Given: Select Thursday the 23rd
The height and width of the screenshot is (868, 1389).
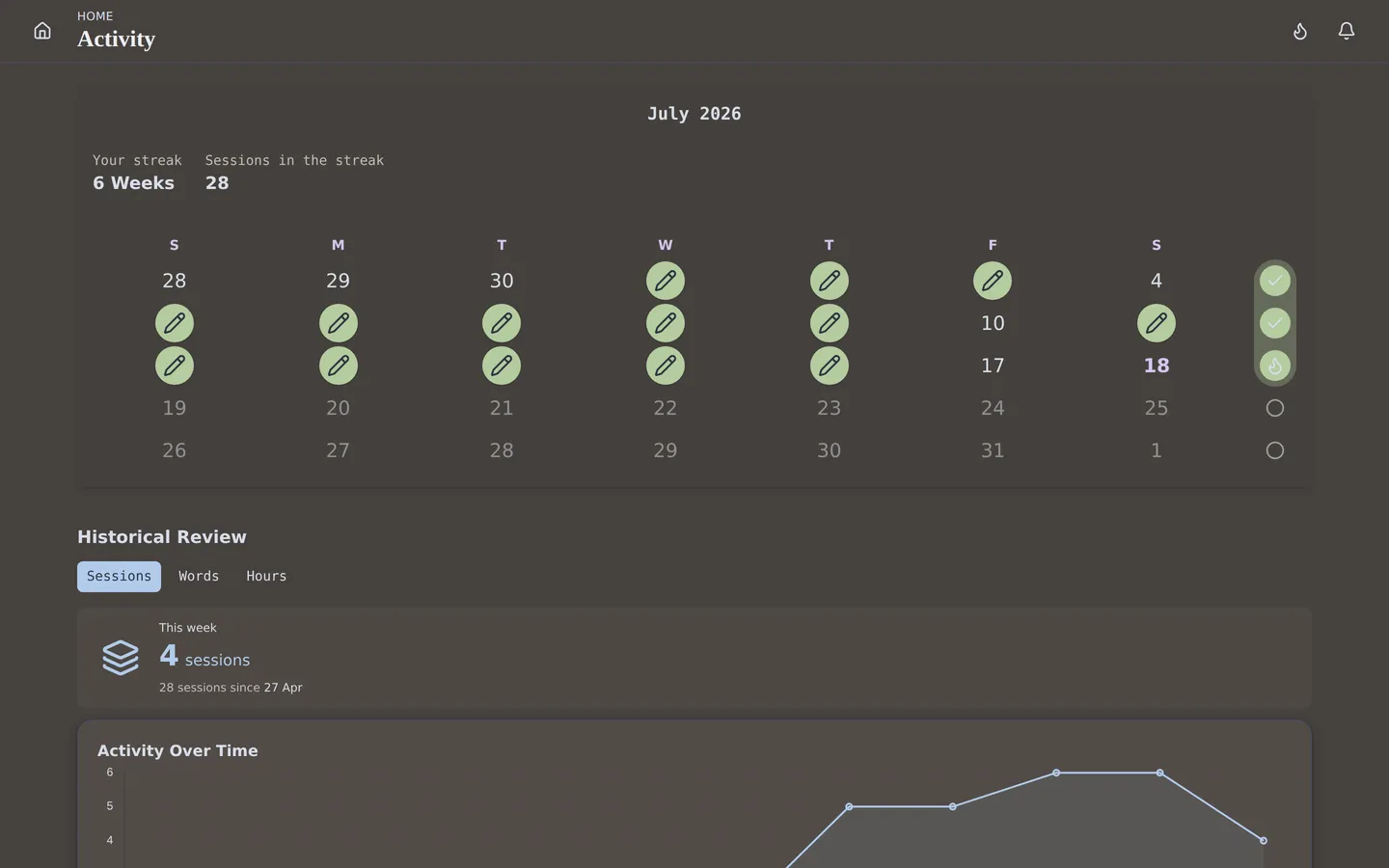Looking at the screenshot, I should (830, 408).
